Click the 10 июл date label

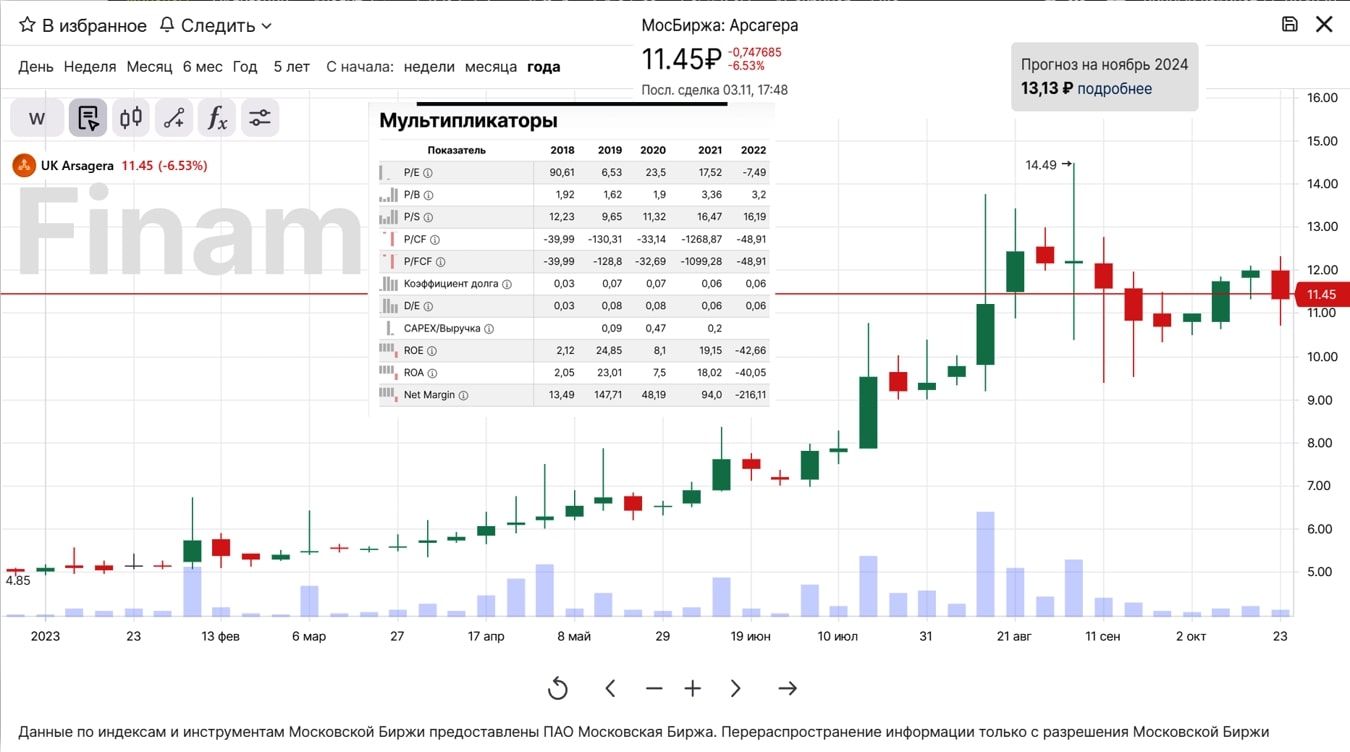click(837, 636)
